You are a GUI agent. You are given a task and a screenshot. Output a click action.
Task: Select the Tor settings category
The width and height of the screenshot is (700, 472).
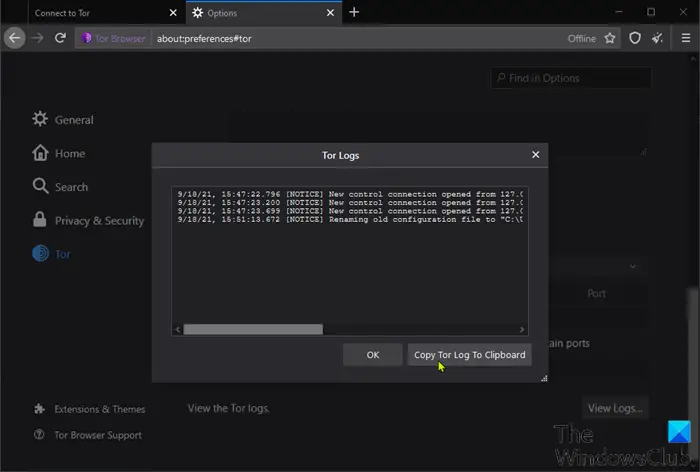51,254
